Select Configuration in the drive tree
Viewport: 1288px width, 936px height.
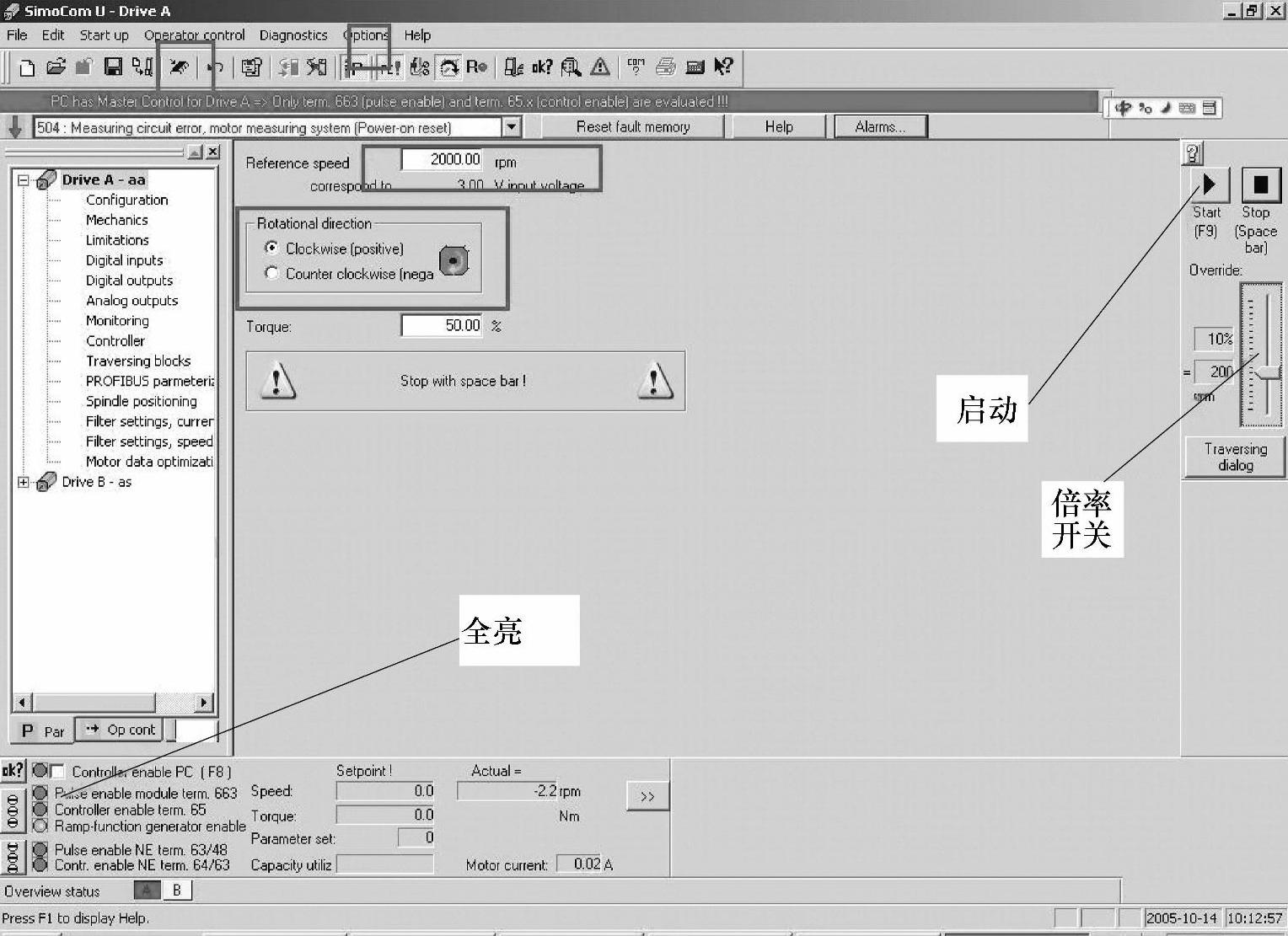click(x=126, y=200)
